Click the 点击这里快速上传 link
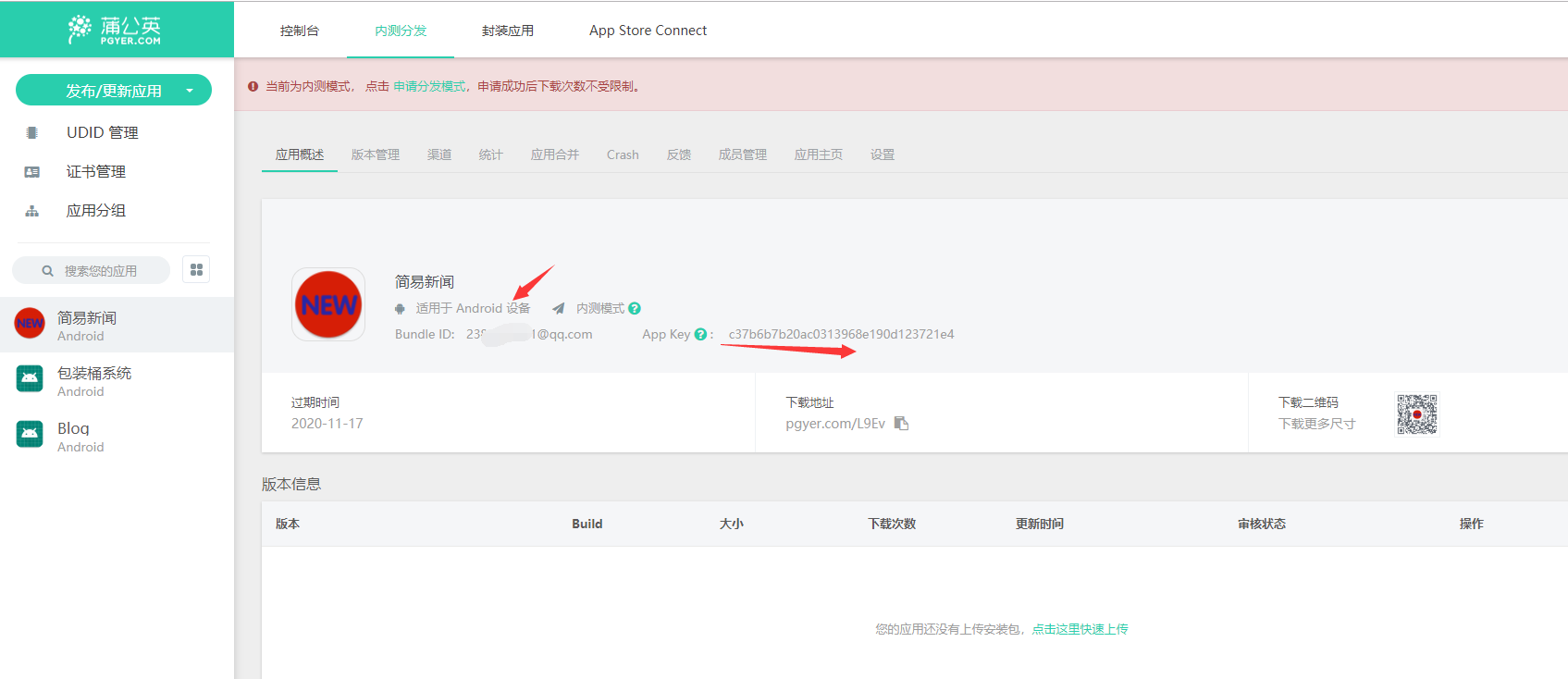This screenshot has width=1568, height=679. pos(1080,629)
